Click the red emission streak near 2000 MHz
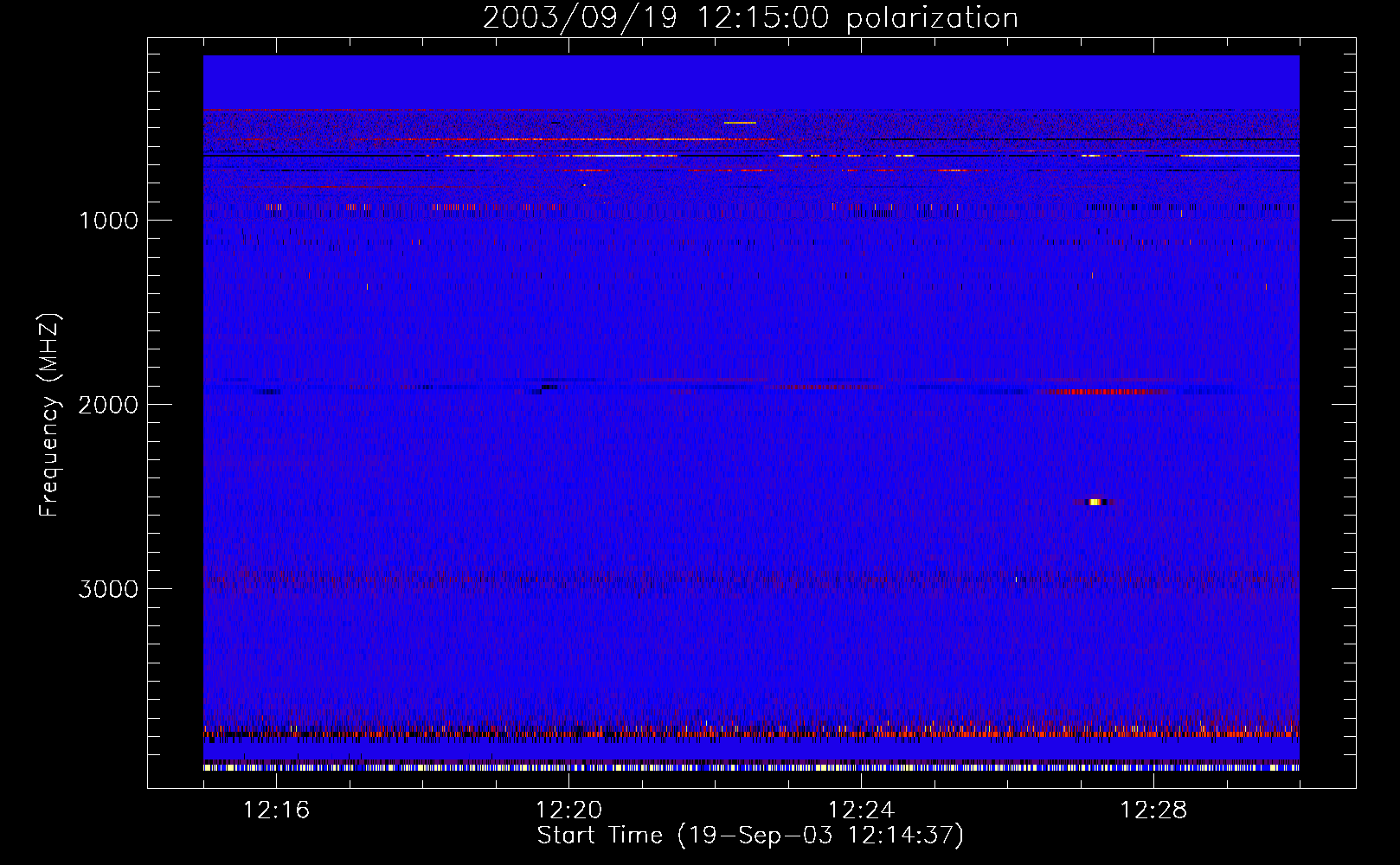The image size is (1400, 865). tap(1108, 392)
